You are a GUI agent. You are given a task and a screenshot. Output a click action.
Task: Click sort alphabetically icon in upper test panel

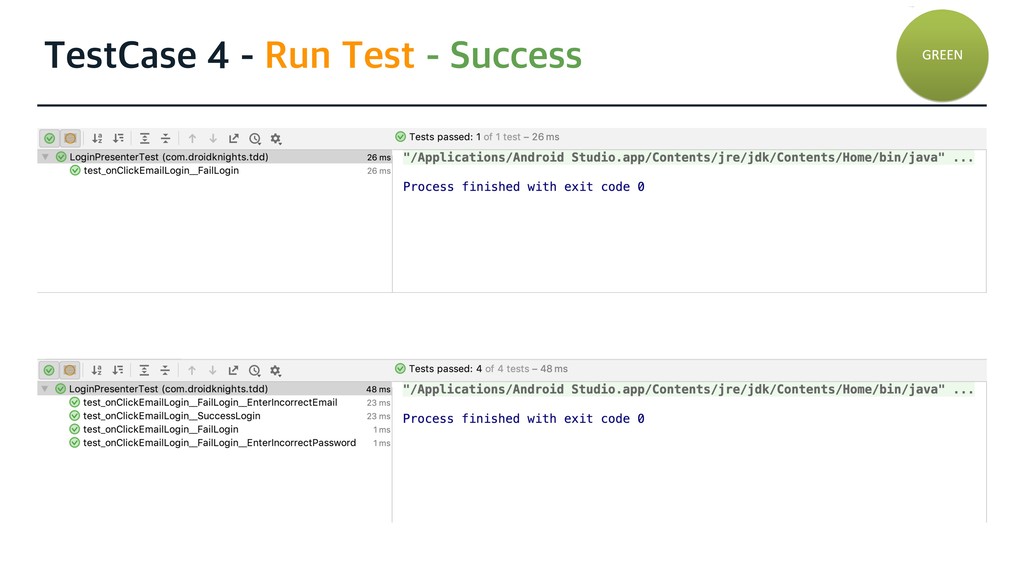(97, 138)
